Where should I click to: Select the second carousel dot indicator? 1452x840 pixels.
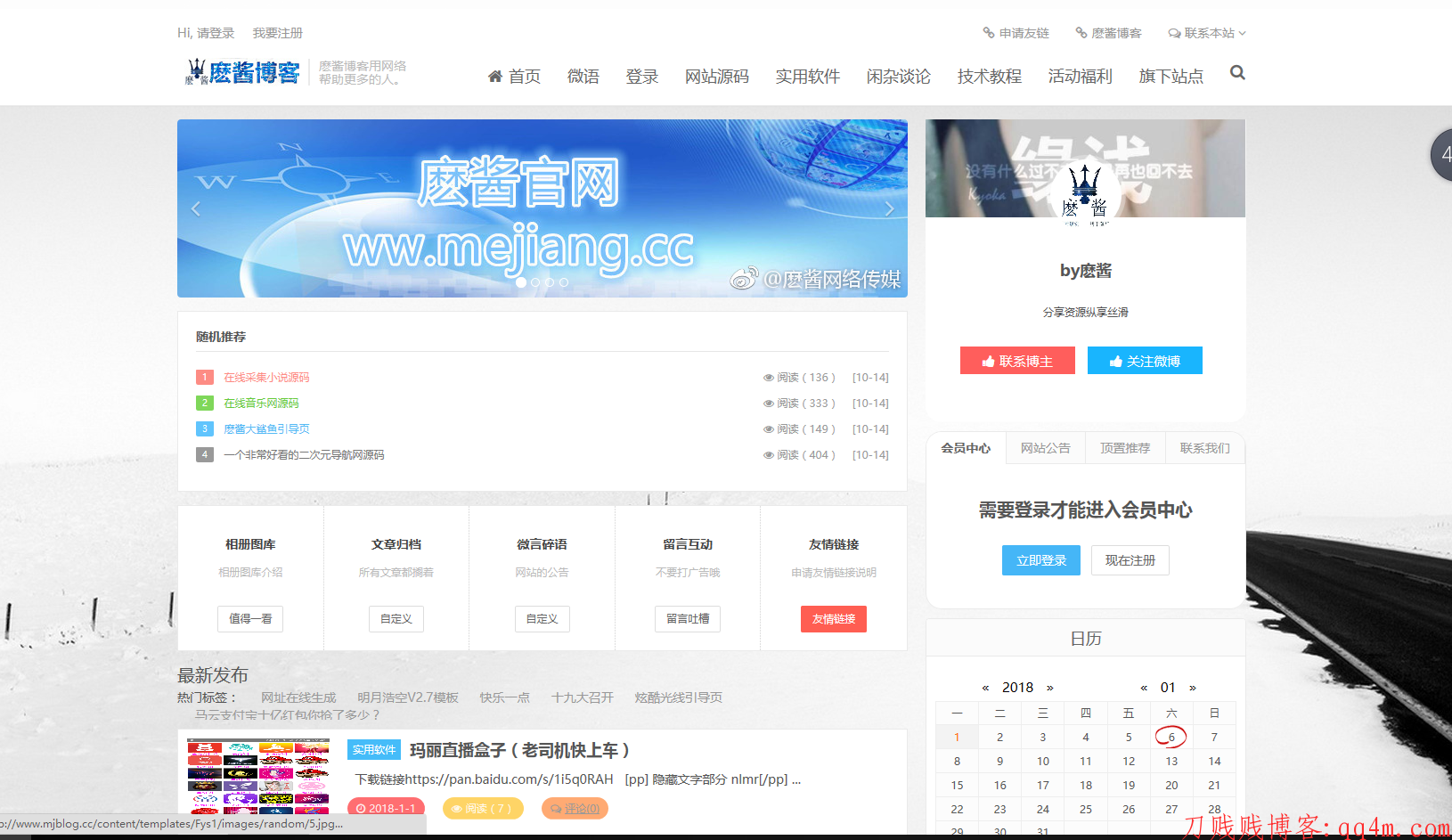[x=535, y=282]
